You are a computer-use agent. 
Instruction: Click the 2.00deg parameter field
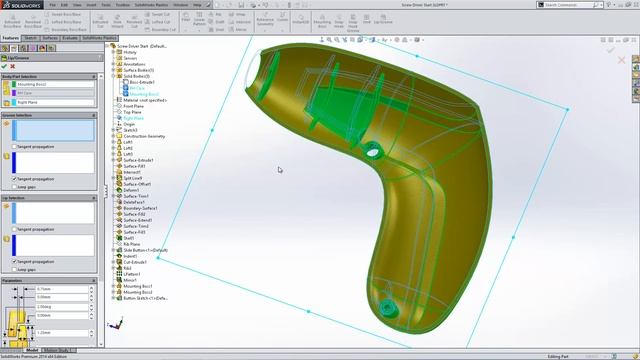click(62, 307)
